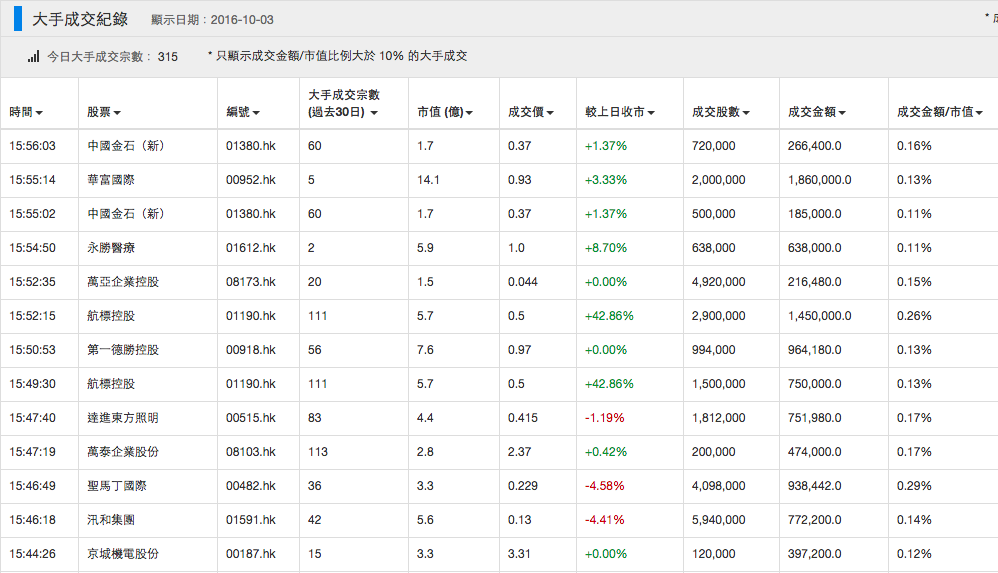Click the blue bar icon beside 大手成交紀錄

(18, 19)
